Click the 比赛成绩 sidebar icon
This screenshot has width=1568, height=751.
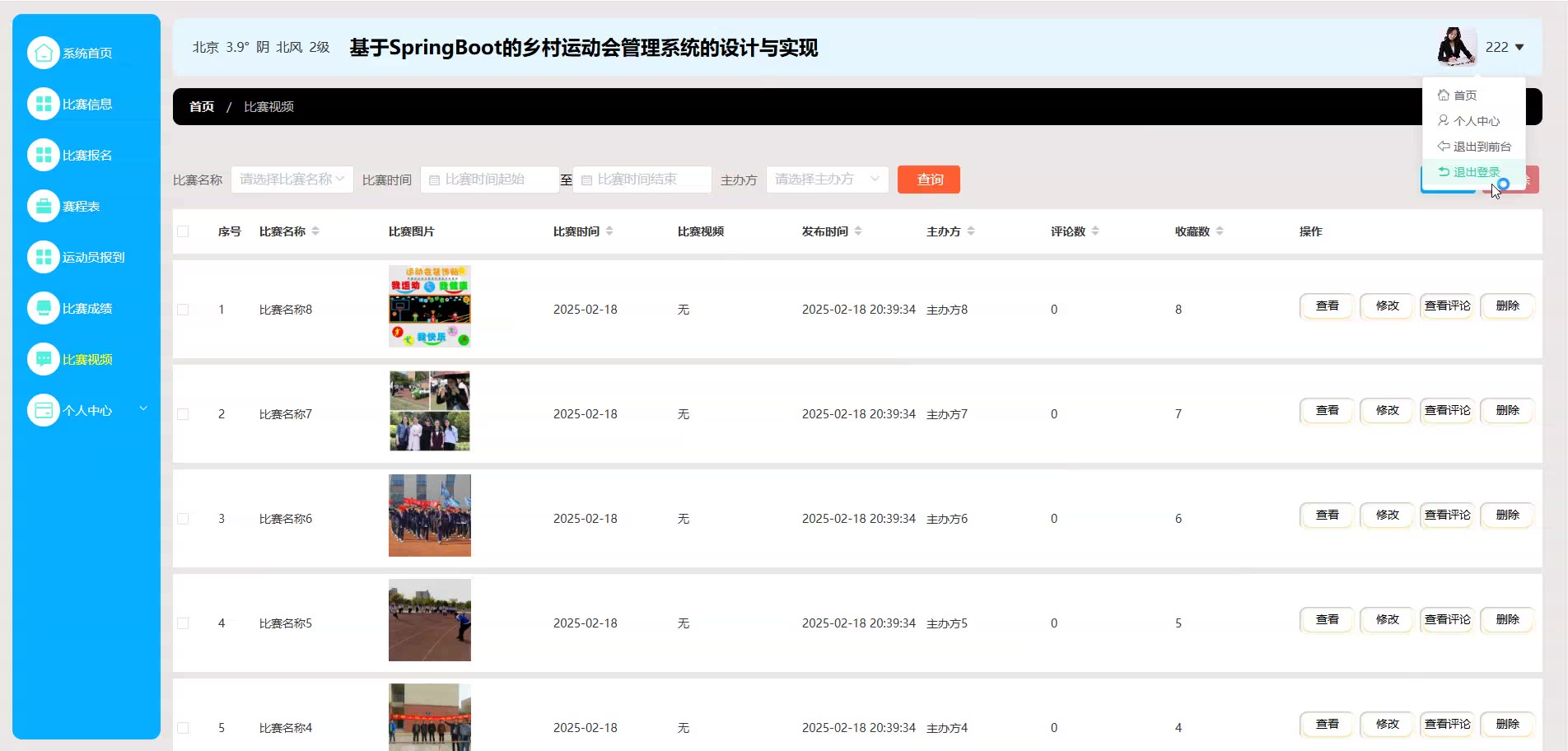[44, 308]
